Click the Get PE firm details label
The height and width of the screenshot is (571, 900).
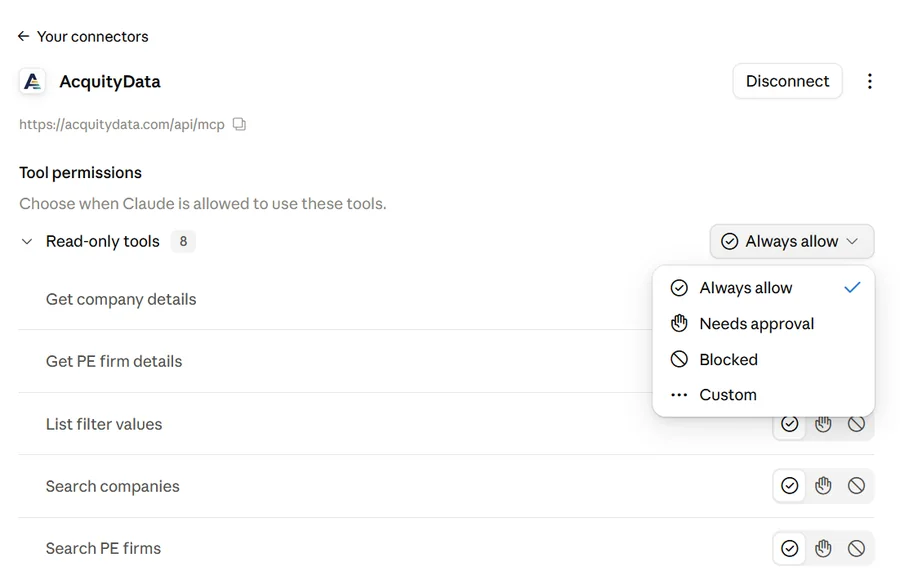click(114, 362)
